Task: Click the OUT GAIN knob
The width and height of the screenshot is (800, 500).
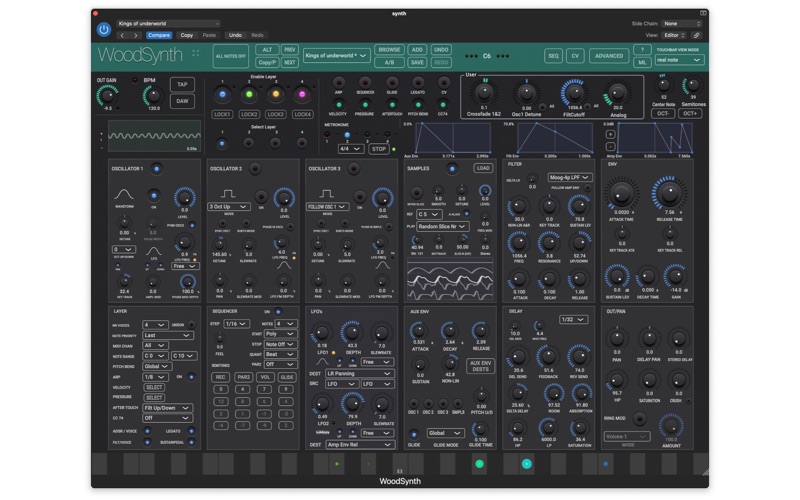Action: (107, 95)
